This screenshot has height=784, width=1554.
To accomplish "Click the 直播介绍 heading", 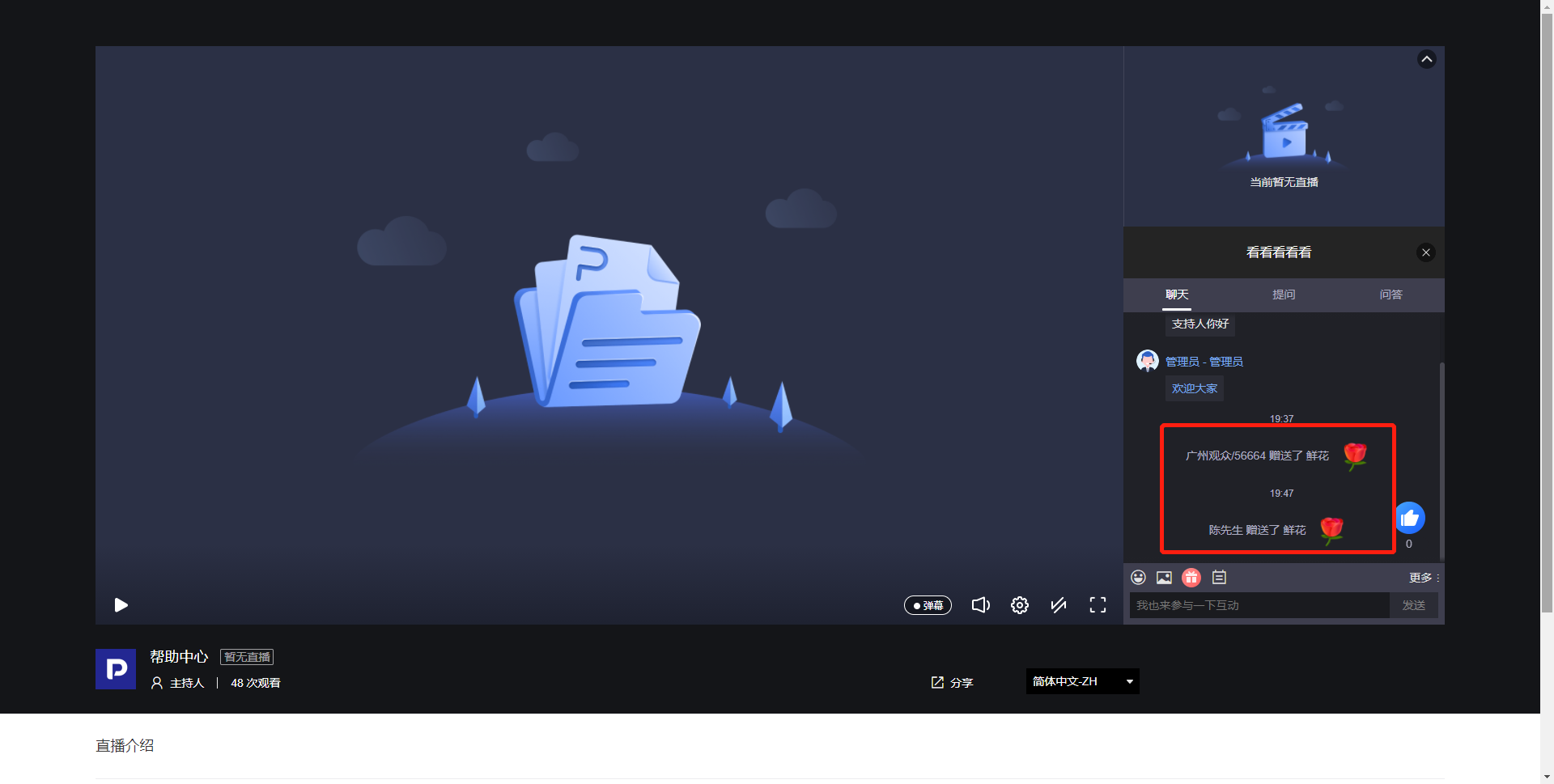I will 125,745.
